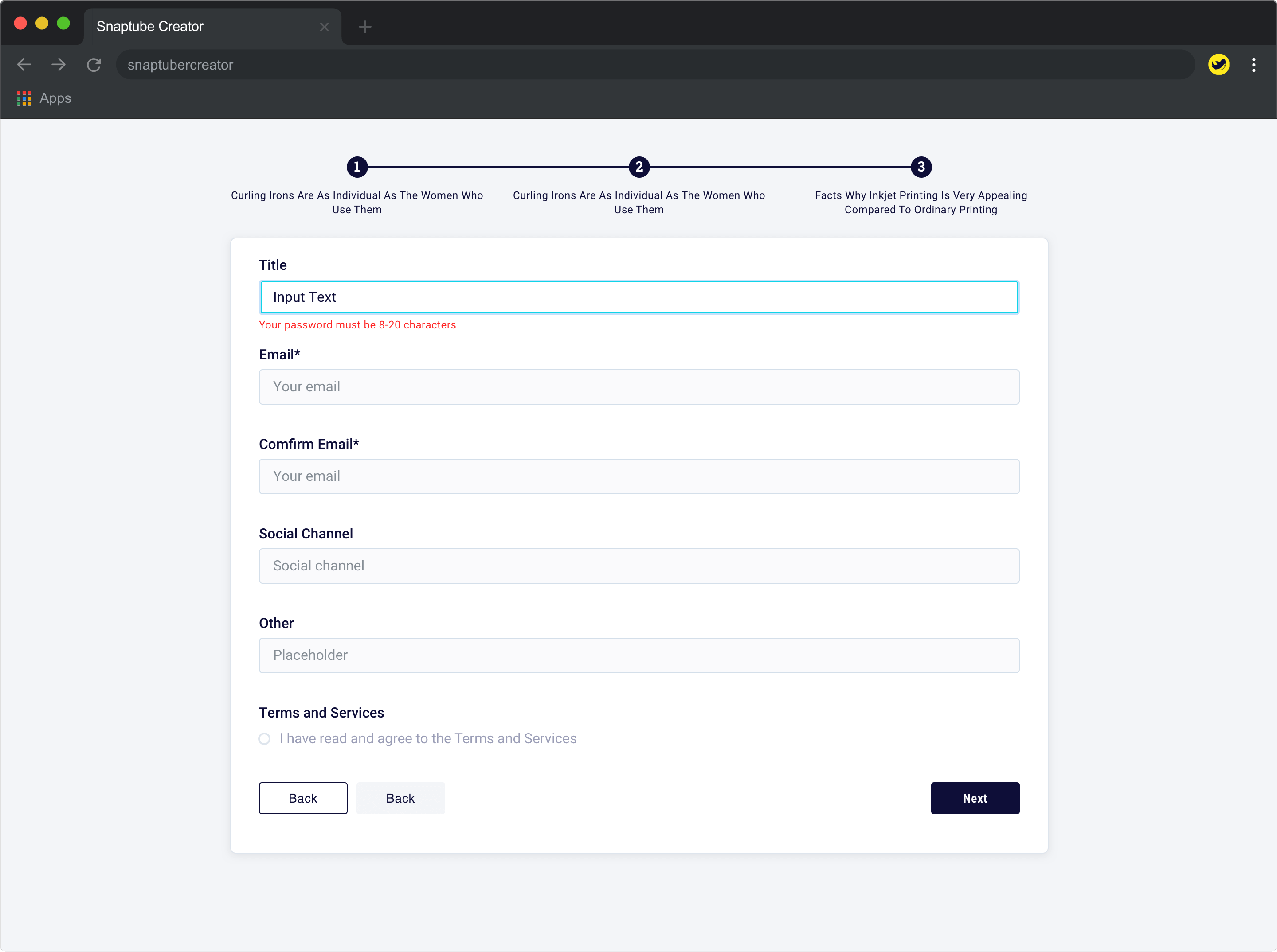Click 'I have read and agree' label text
The height and width of the screenshot is (952, 1277).
tap(428, 739)
